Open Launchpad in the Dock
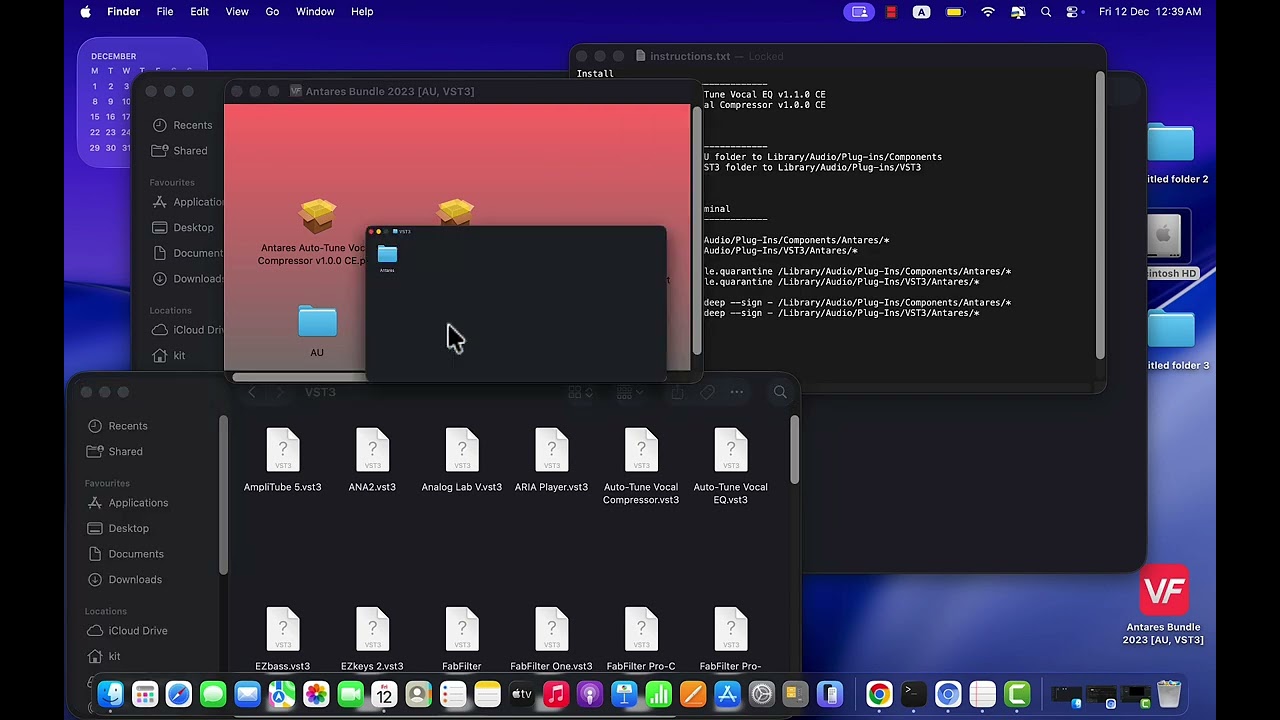Screen dimensions: 1280x720 click(145, 694)
